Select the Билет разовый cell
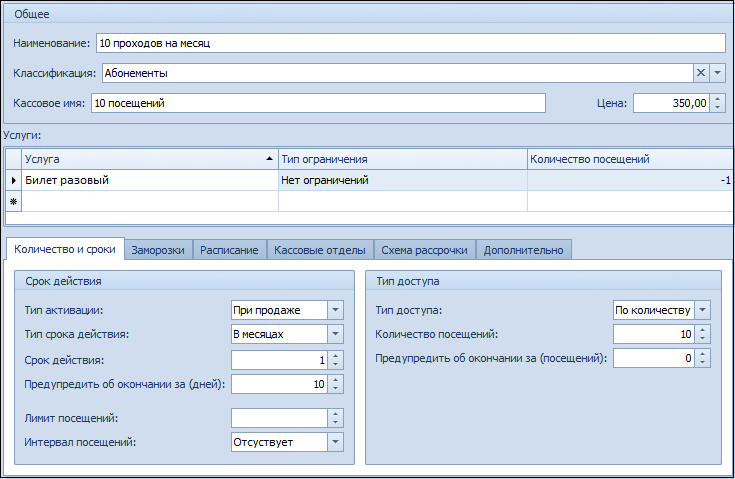Screen dimensions: 735x479 [150, 180]
